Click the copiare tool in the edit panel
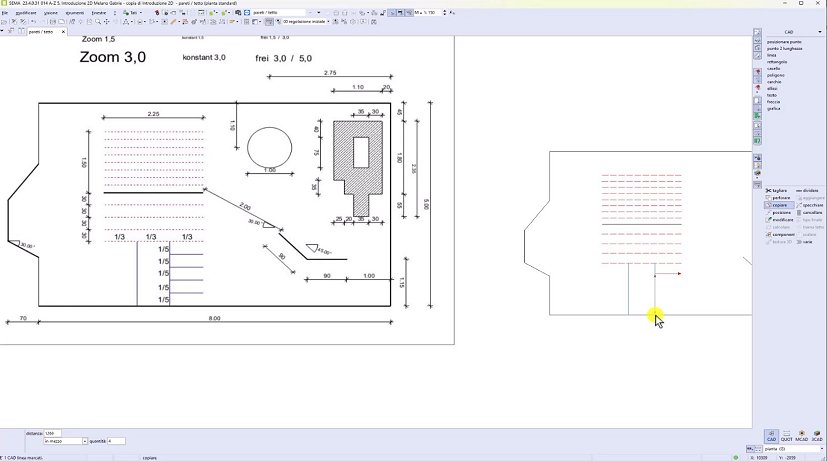Screen dimensions: 827x461 point(778,205)
